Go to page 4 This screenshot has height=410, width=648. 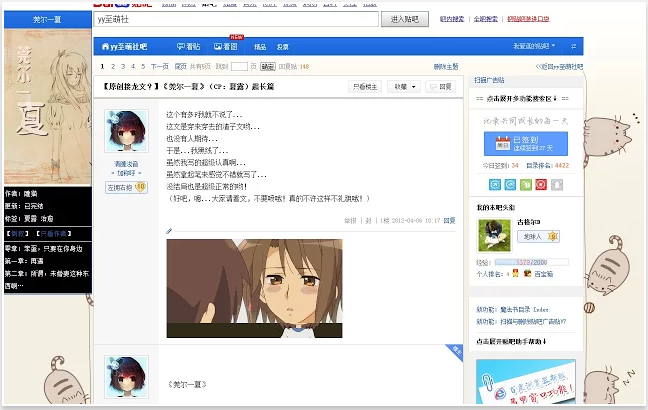133,66
